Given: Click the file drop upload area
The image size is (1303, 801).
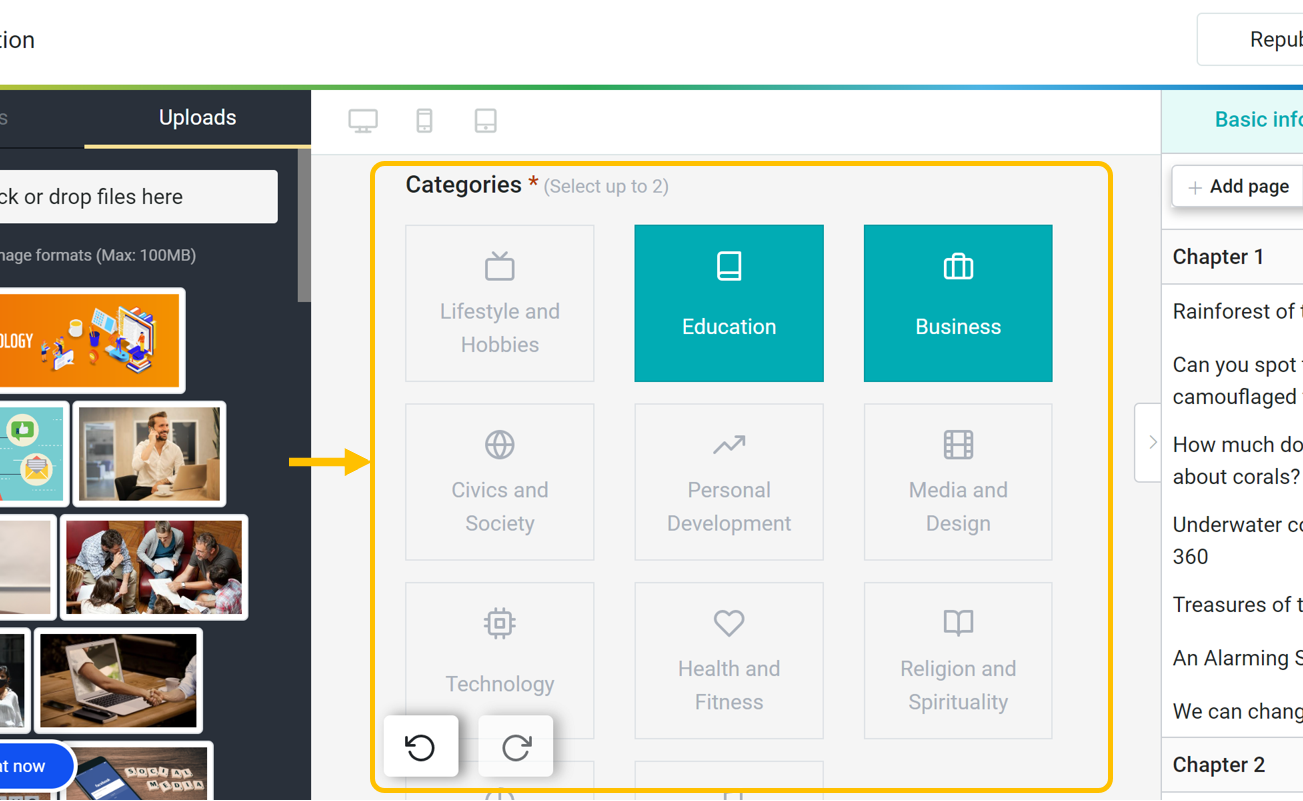Looking at the screenshot, I should 138,197.
